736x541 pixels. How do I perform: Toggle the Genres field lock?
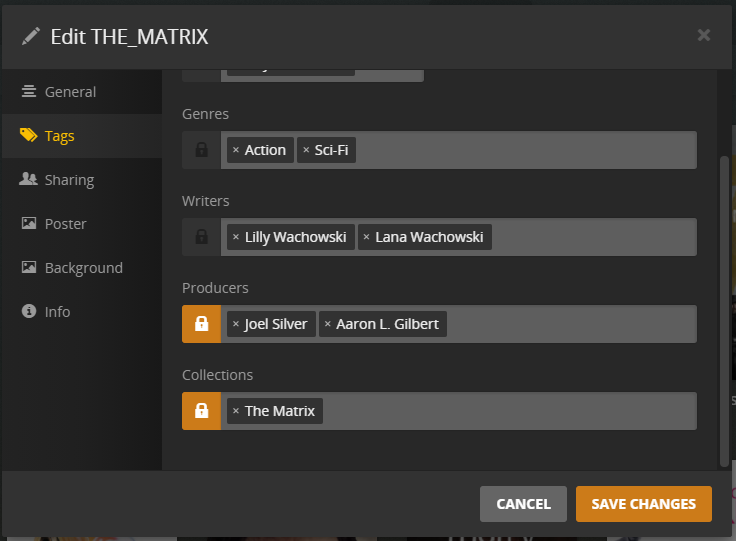[201, 150]
